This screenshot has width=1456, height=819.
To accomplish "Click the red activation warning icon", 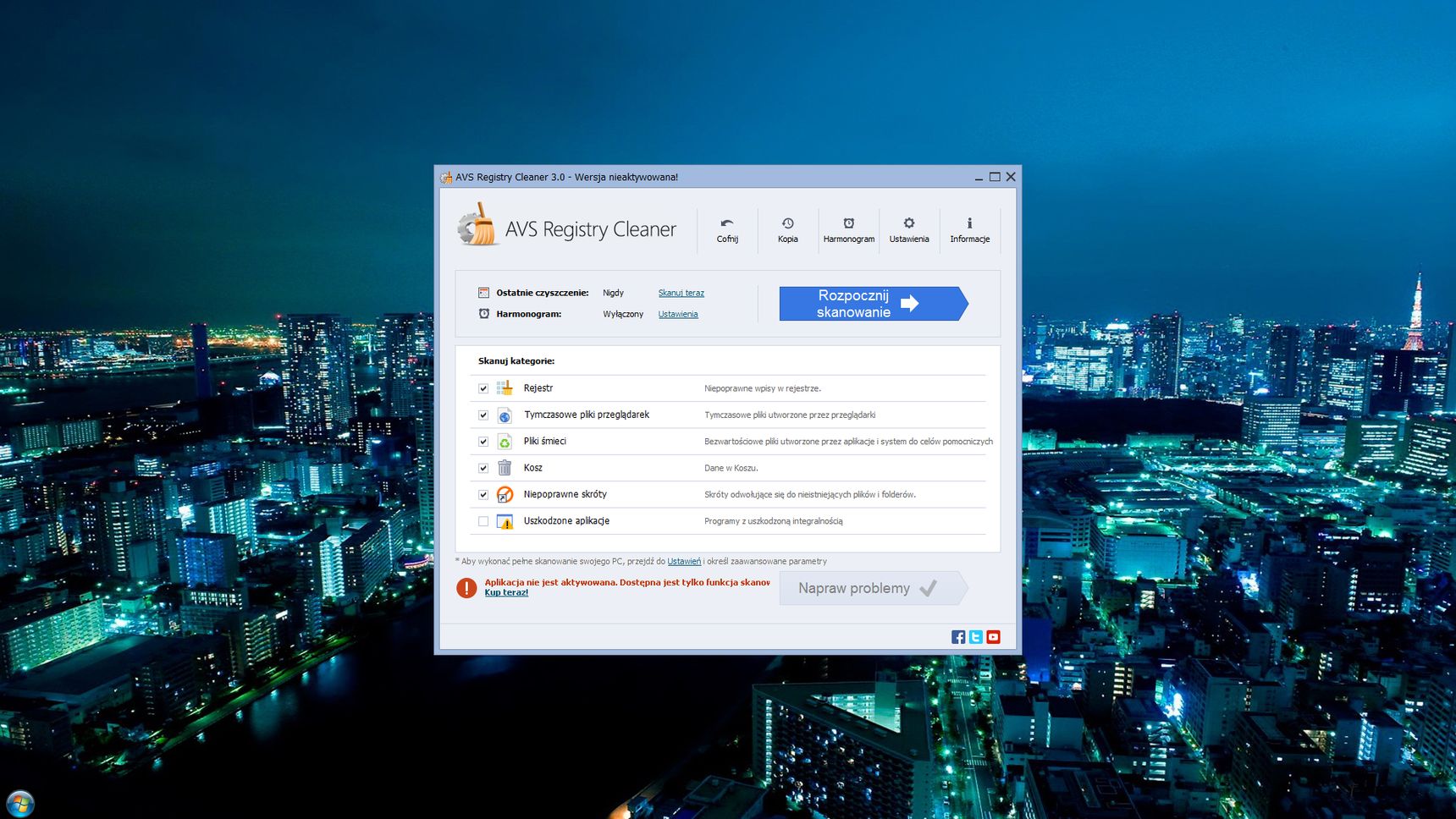I will (x=466, y=588).
